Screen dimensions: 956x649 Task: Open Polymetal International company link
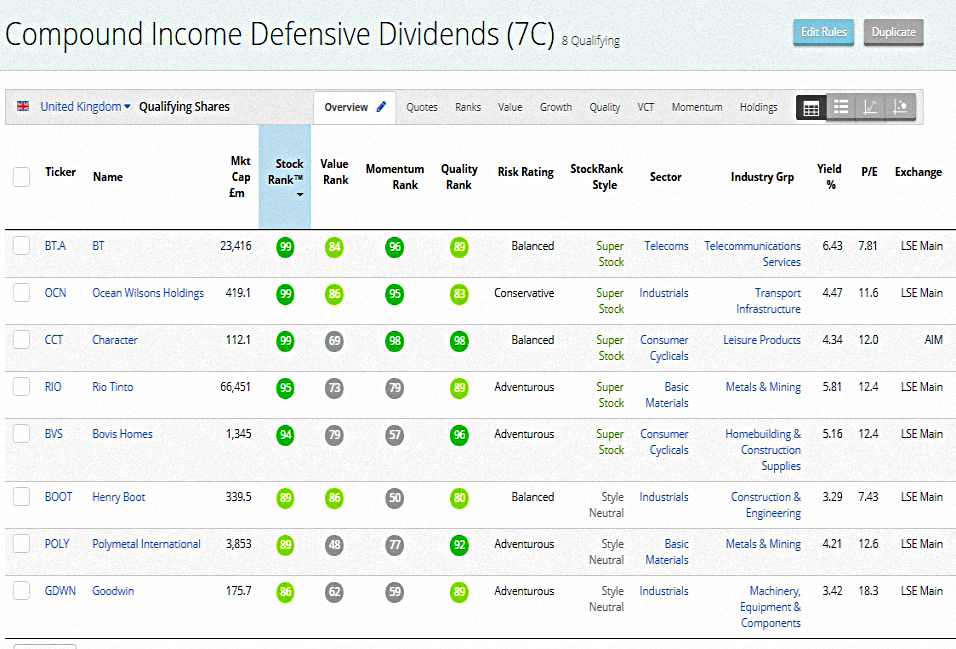146,543
